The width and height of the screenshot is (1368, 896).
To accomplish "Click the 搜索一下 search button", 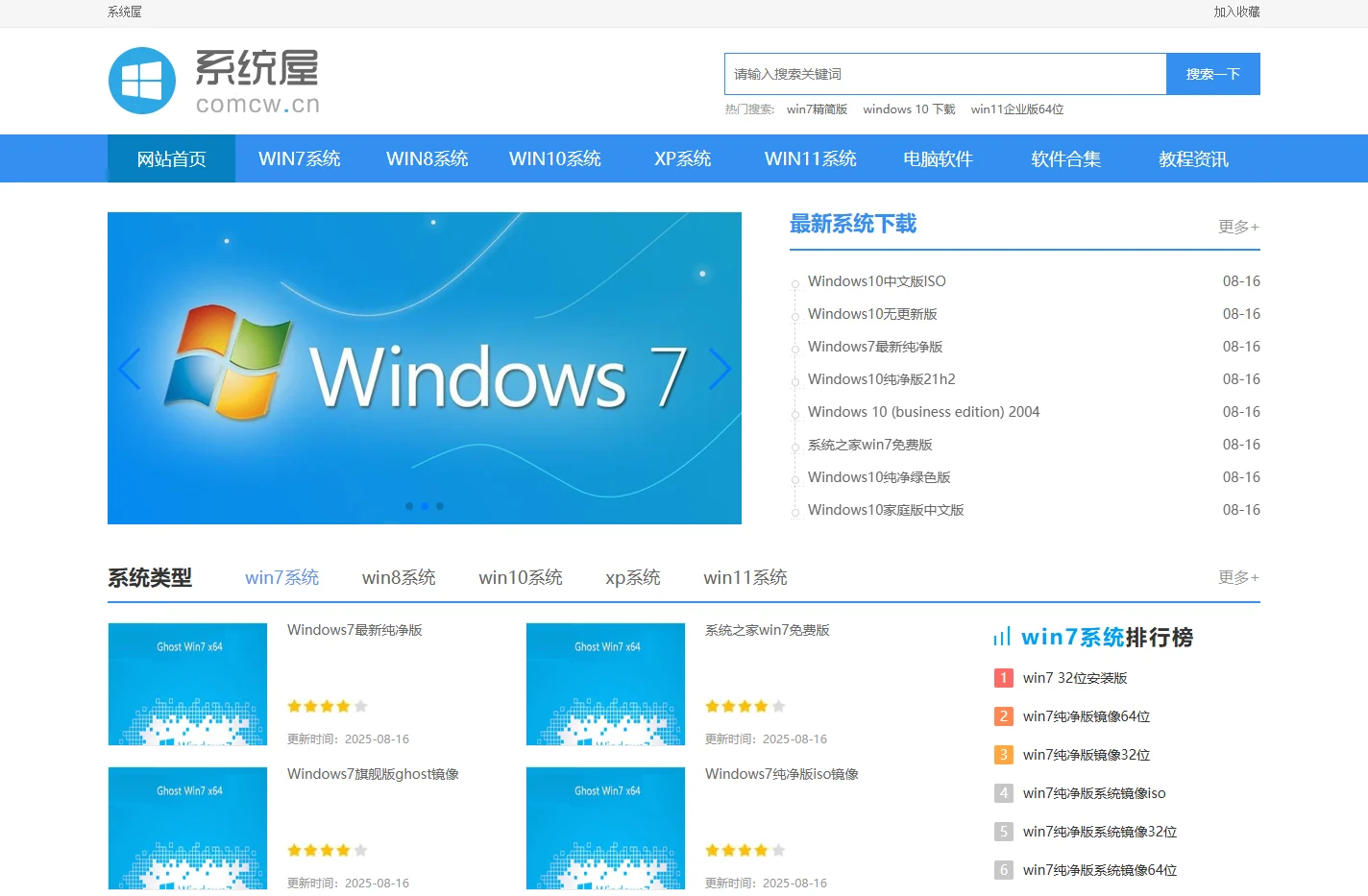I will tap(1213, 74).
